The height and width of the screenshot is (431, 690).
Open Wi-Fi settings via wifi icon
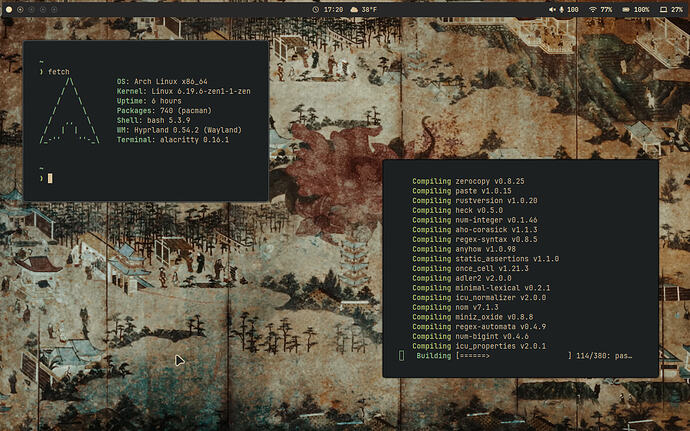tap(593, 9)
